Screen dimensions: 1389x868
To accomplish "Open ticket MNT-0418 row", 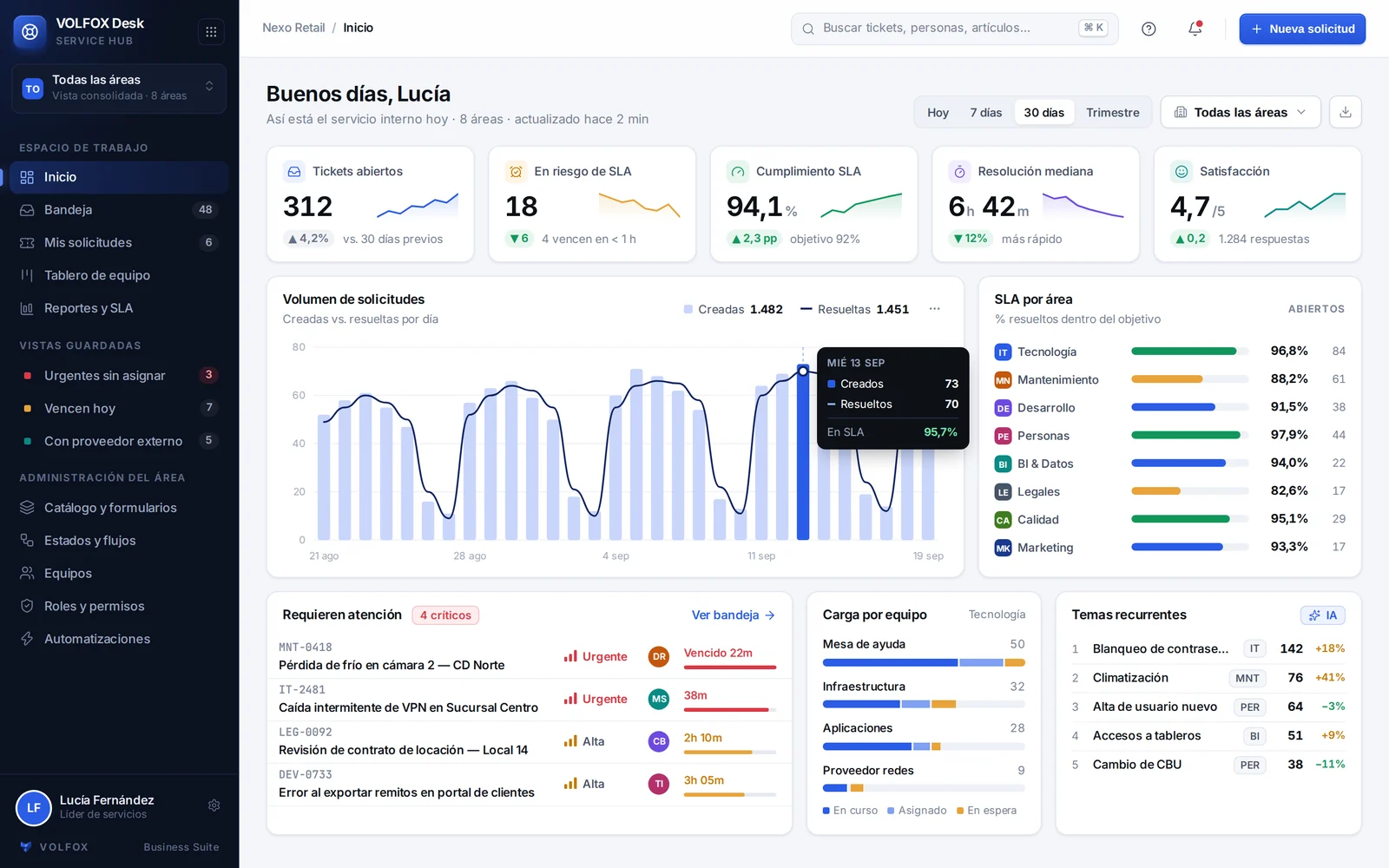I will click(x=530, y=657).
